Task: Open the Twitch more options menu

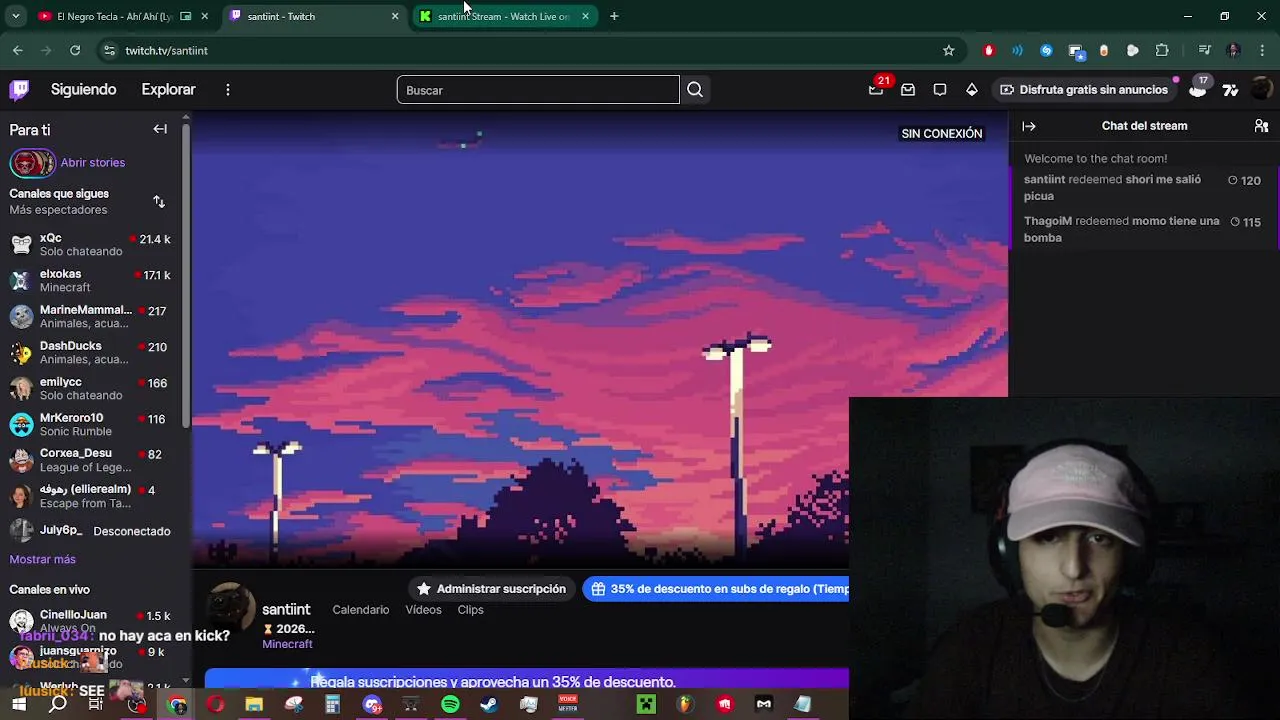Action: tap(228, 90)
